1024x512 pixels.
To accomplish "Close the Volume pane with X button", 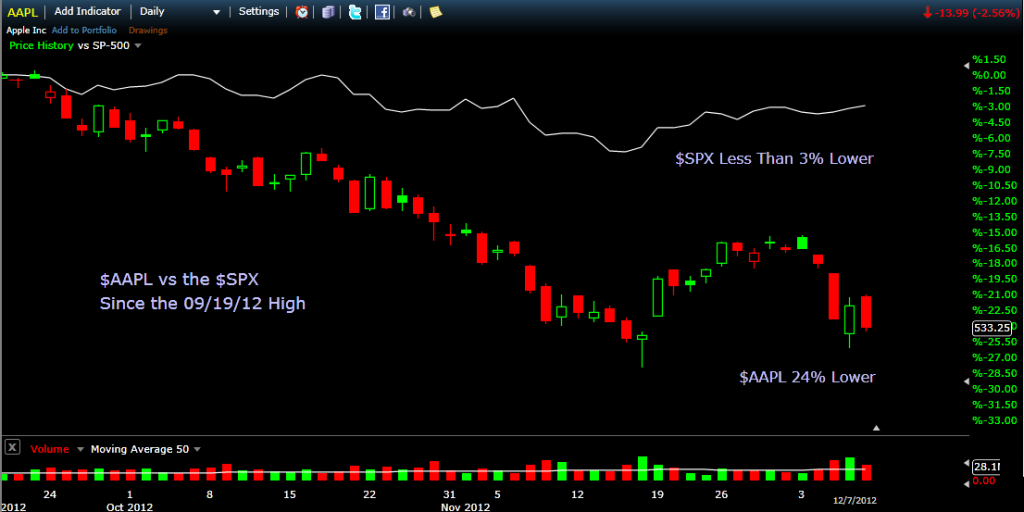I will 12,448.
